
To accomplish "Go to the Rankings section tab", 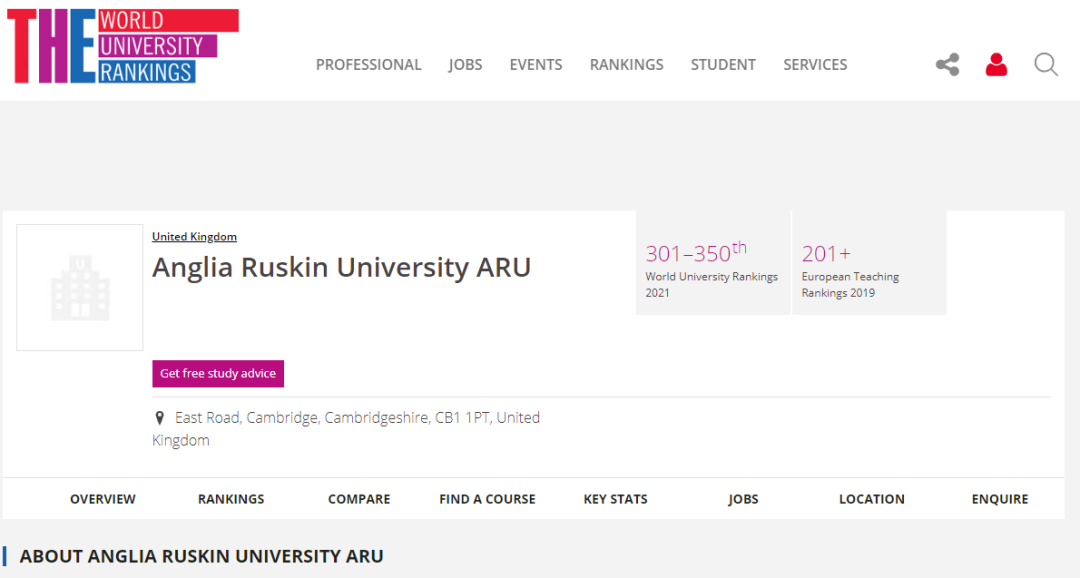I will pos(231,499).
